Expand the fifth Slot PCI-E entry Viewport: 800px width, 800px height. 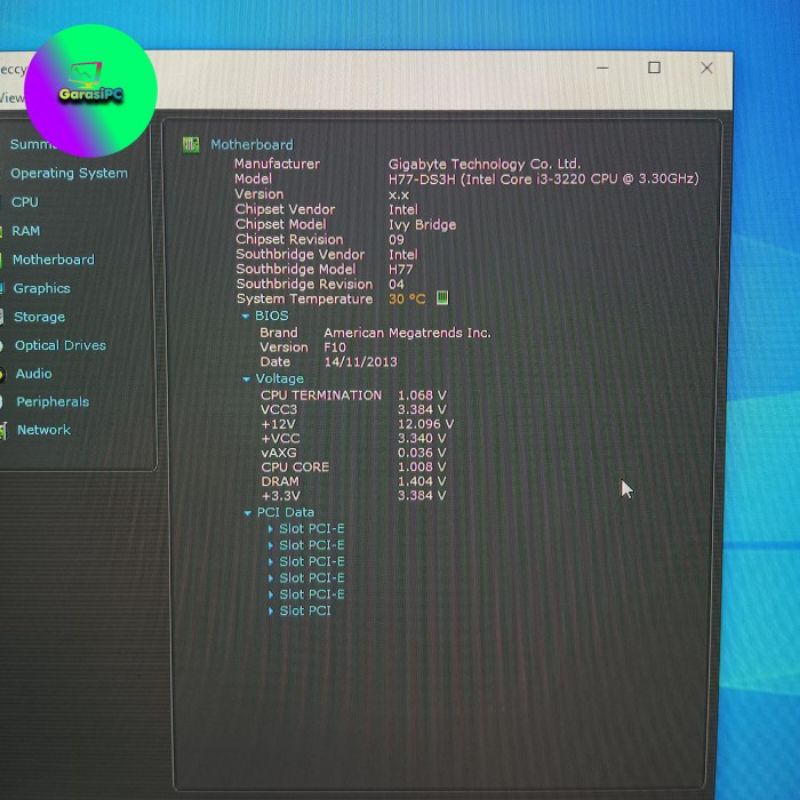[270, 595]
